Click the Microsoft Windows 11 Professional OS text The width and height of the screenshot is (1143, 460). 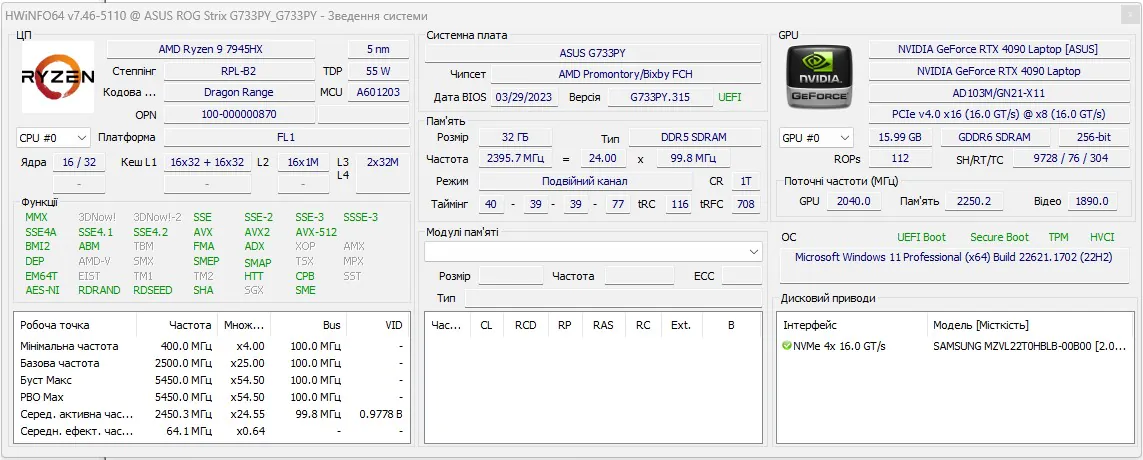[x=953, y=257]
